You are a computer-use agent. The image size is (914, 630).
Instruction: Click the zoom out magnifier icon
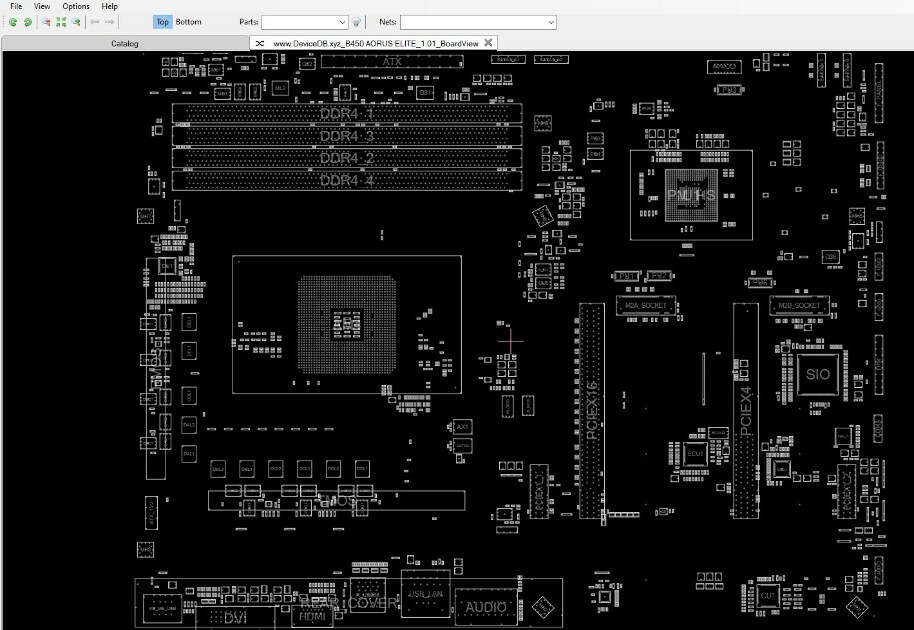46,22
